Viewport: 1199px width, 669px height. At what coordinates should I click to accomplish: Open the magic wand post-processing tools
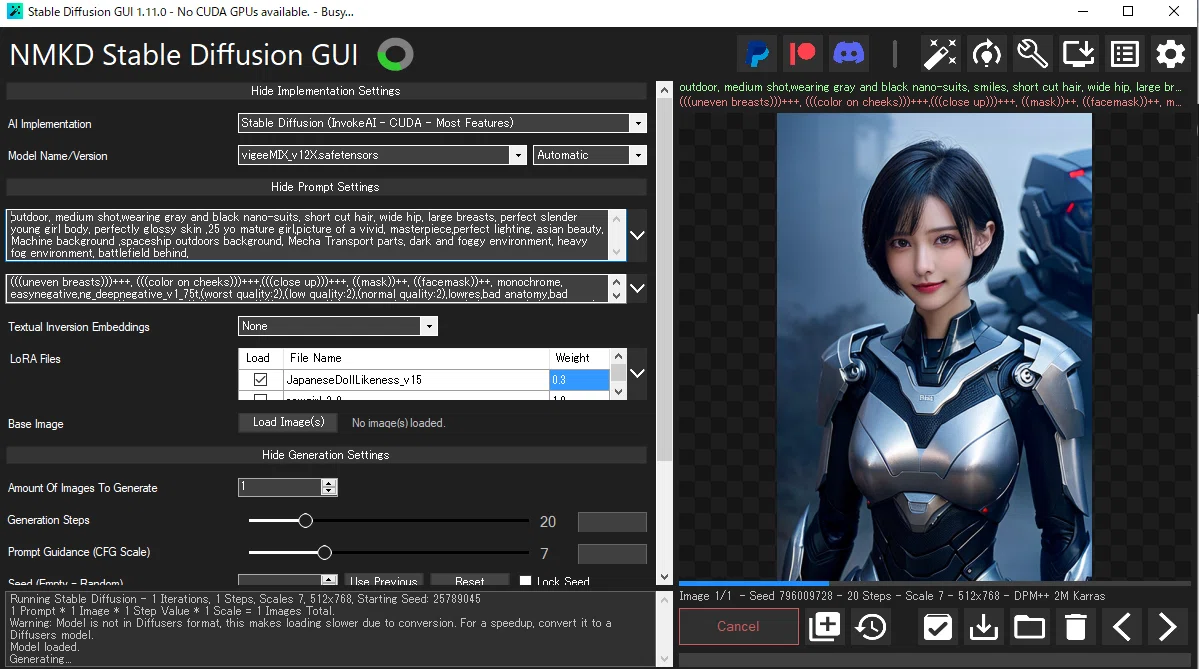pyautogui.click(x=941, y=54)
